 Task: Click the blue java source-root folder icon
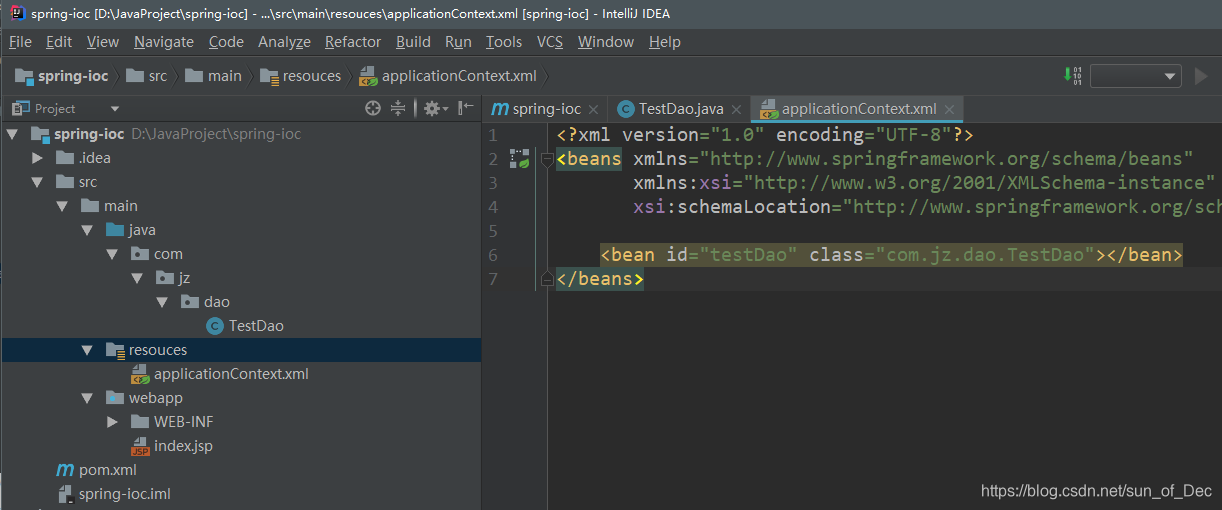115,230
